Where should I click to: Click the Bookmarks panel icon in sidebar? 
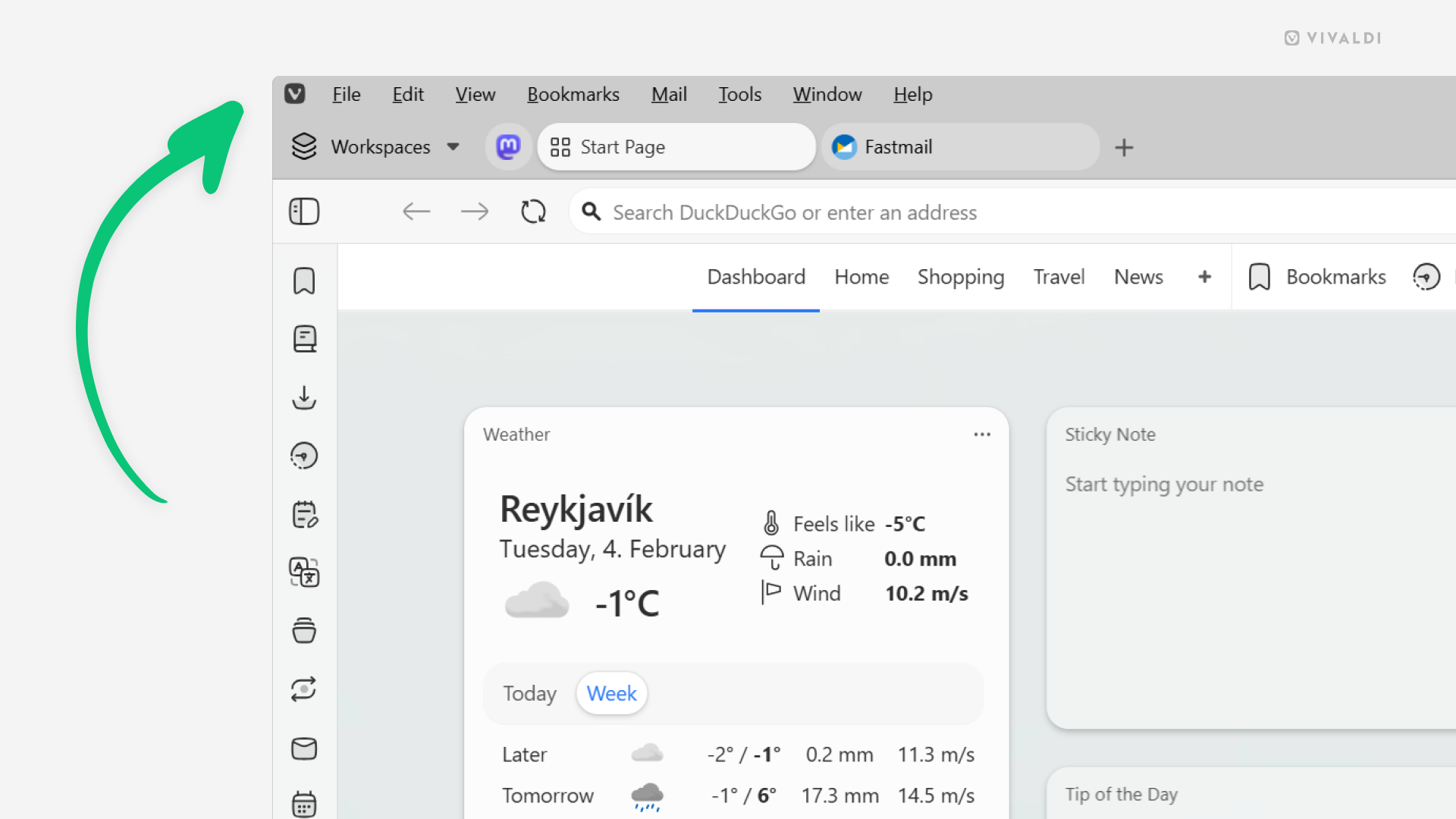(303, 281)
